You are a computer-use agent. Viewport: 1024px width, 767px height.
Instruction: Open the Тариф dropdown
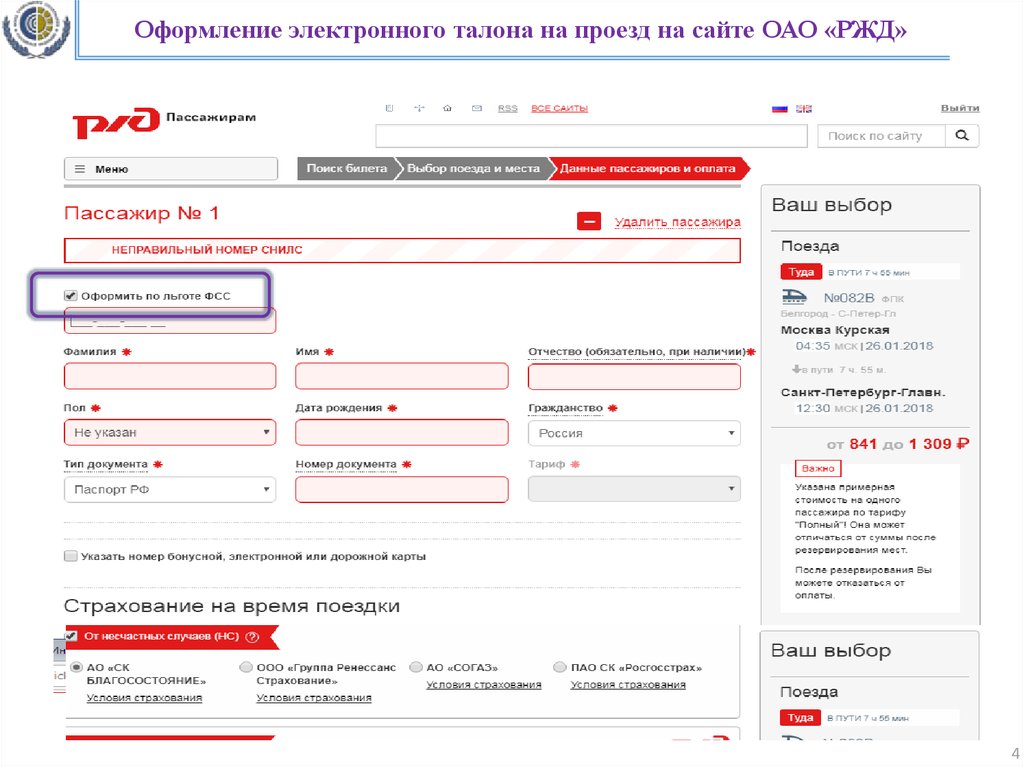(634, 489)
